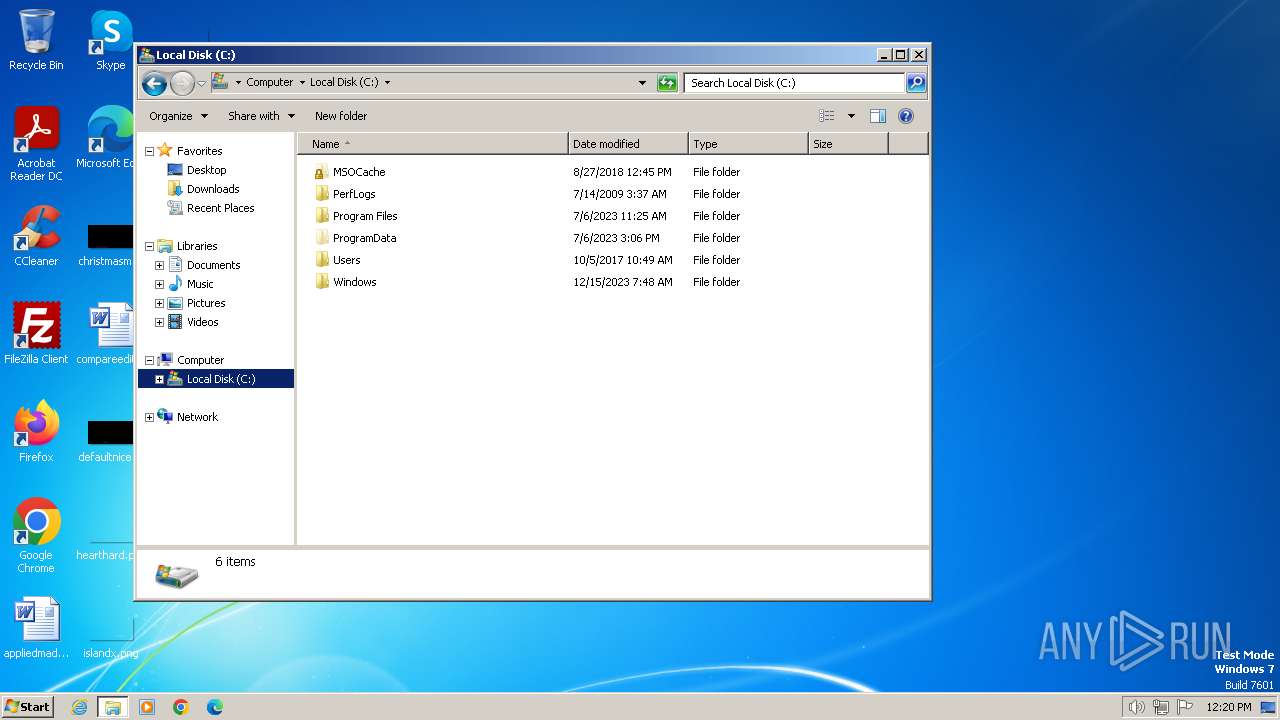
Task: Click the Change your view icon
Action: point(826,116)
